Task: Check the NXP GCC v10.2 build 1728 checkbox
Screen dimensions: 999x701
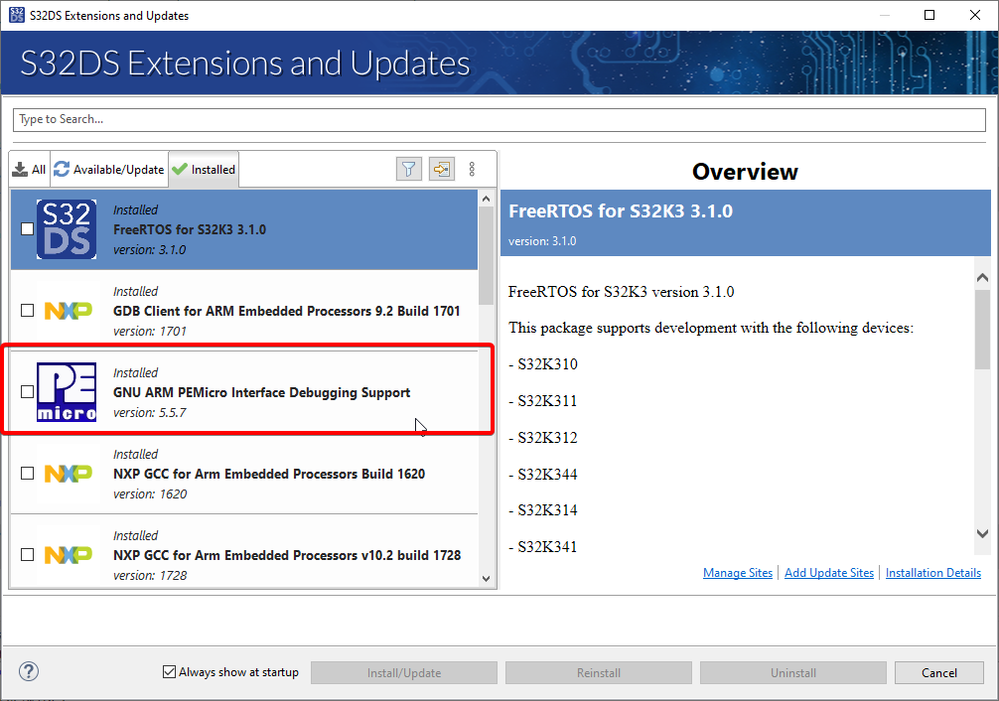Action: tap(27, 555)
